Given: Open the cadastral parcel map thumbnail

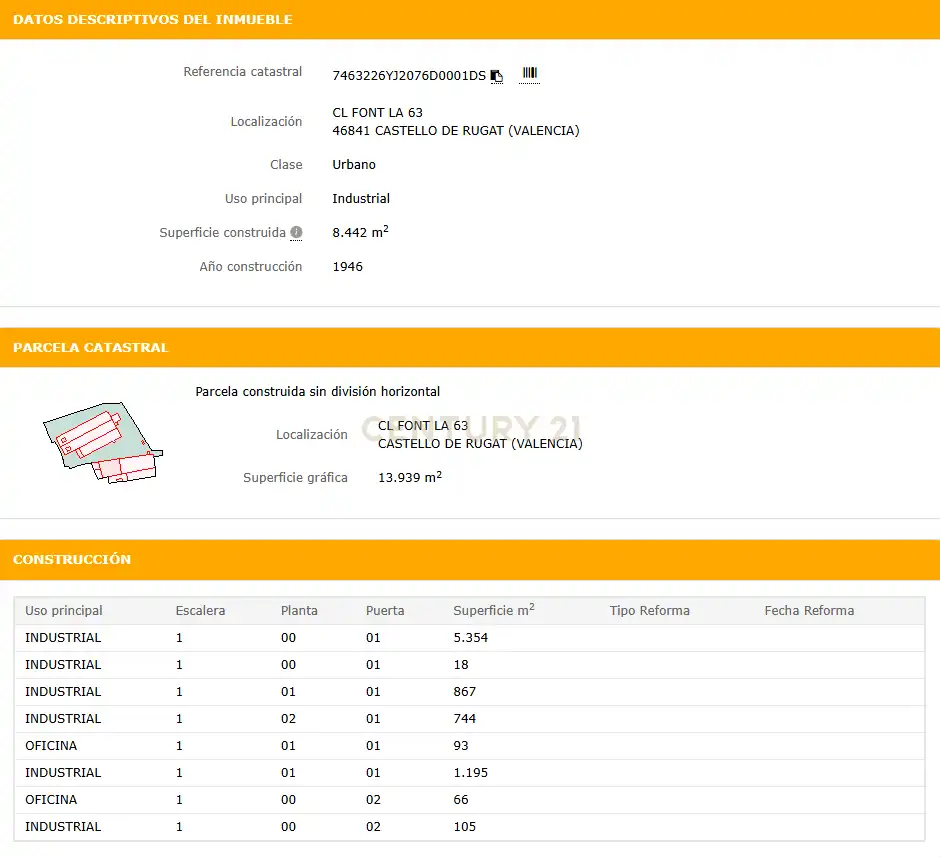Looking at the screenshot, I should point(103,442).
